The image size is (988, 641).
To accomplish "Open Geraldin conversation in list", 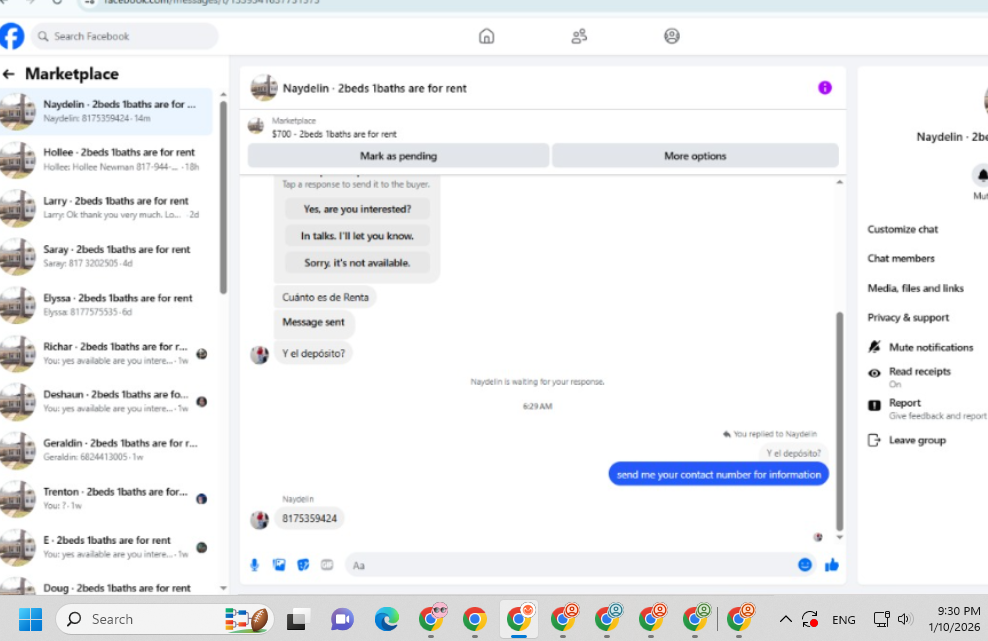I will coord(106,450).
